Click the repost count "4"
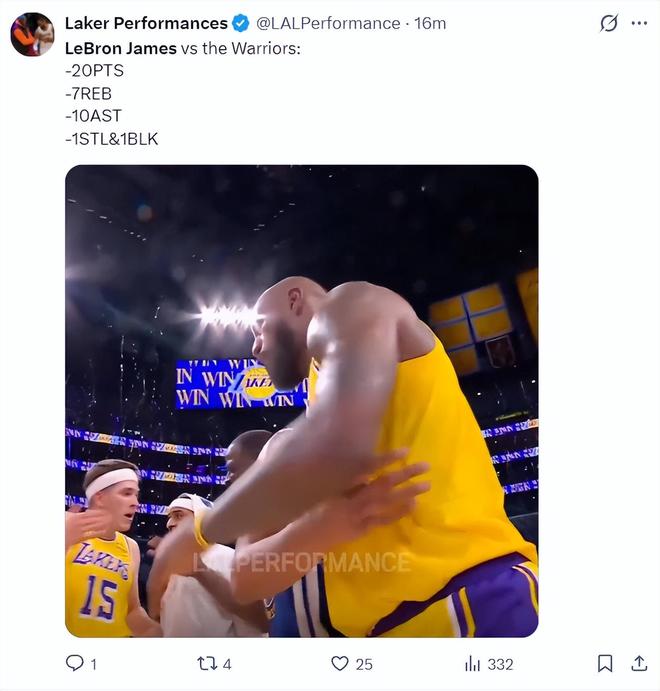 [228, 664]
